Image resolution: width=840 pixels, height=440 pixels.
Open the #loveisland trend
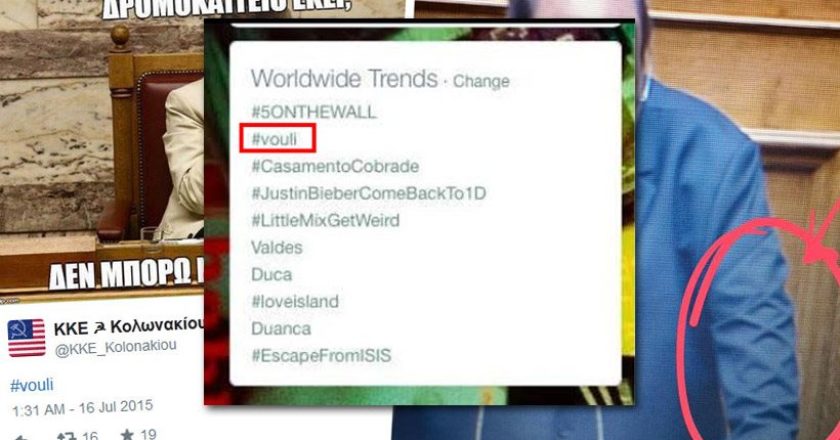point(295,302)
